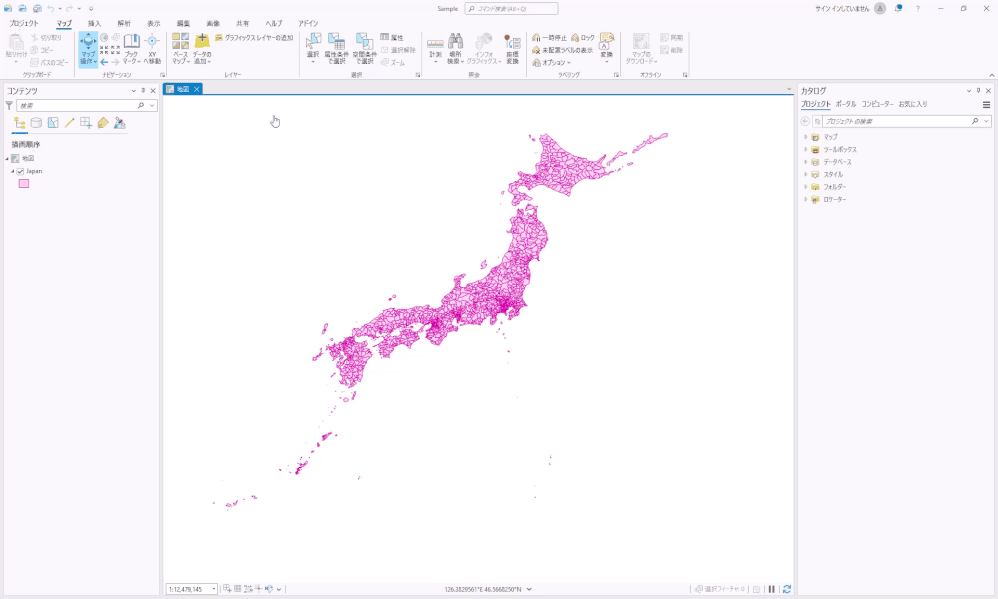Open the 解析 (Analysis) ribbon tab
This screenshot has width=998, height=599.
[x=124, y=24]
